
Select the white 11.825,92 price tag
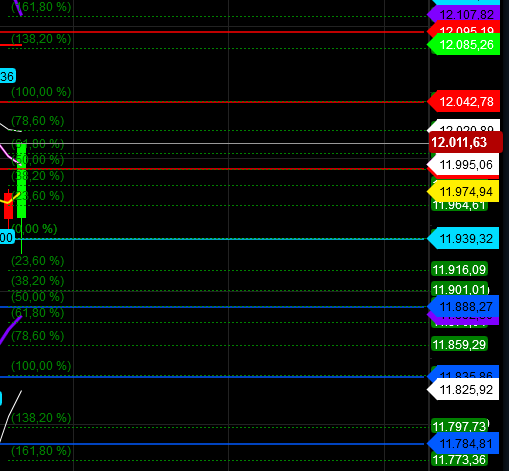point(463,389)
